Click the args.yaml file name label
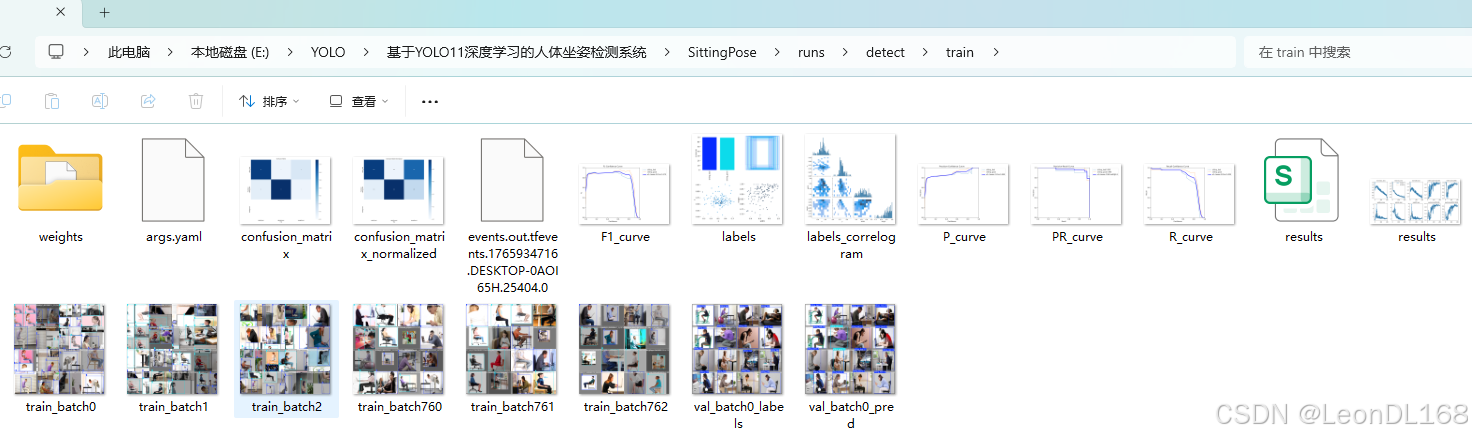This screenshot has height=440, width=1472. (x=173, y=237)
